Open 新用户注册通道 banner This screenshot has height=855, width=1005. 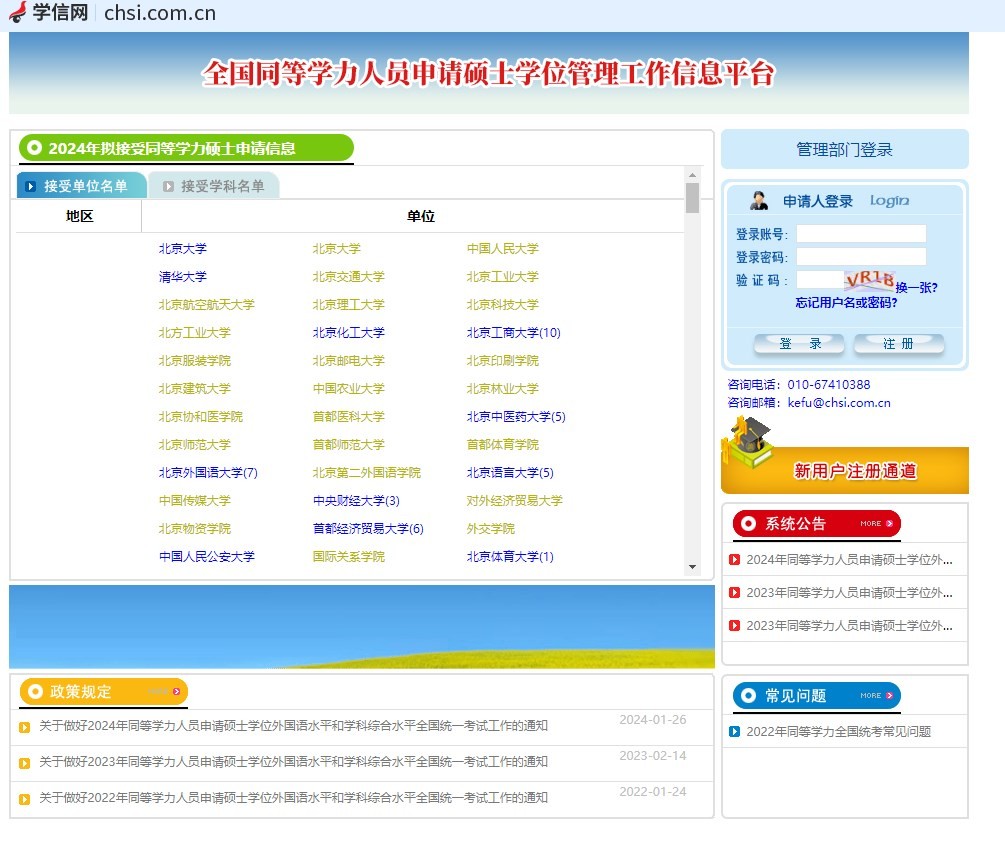tap(845, 470)
